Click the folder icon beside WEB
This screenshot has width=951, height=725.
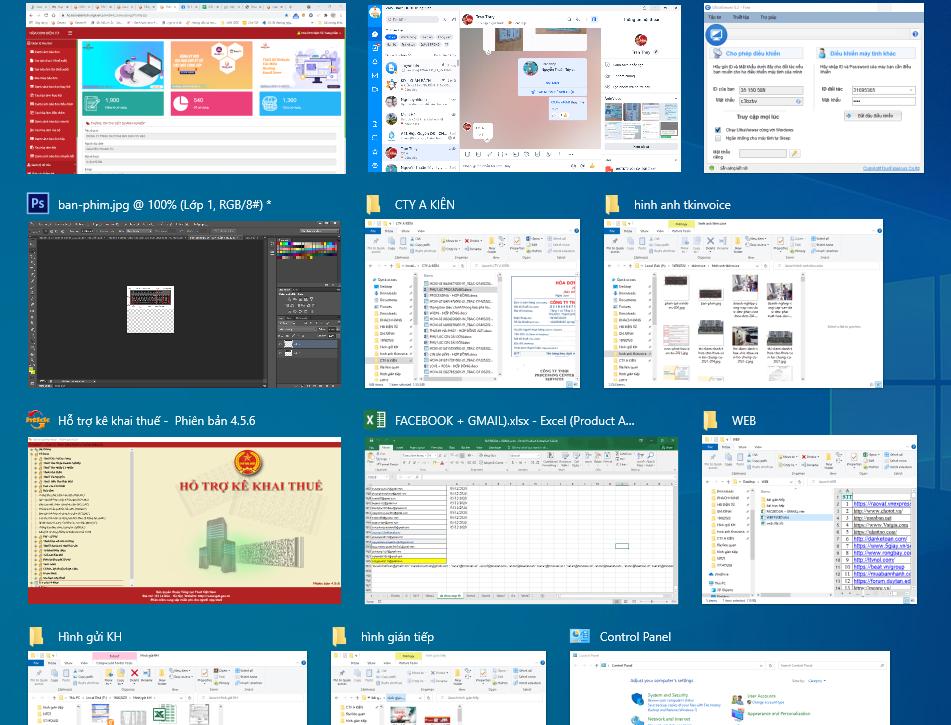(710, 420)
